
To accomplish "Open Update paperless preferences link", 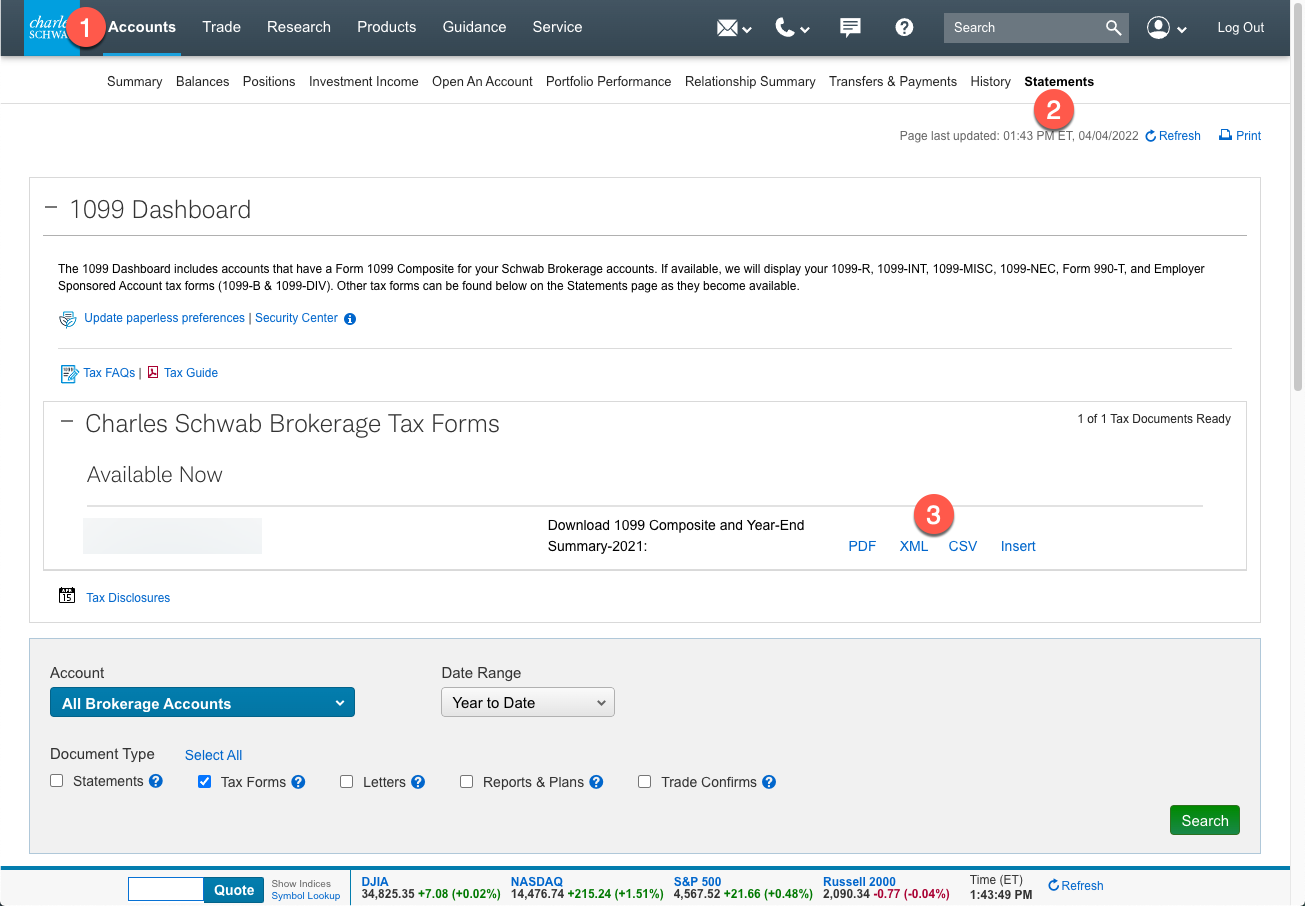I will point(164,318).
